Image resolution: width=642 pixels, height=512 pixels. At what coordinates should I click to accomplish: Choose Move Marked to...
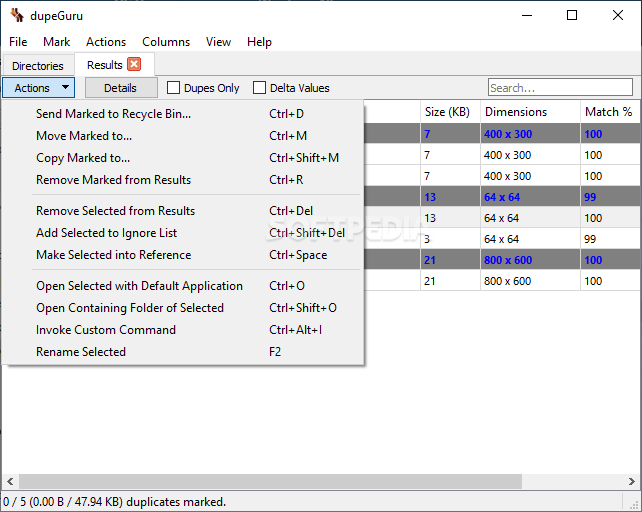tap(183, 136)
